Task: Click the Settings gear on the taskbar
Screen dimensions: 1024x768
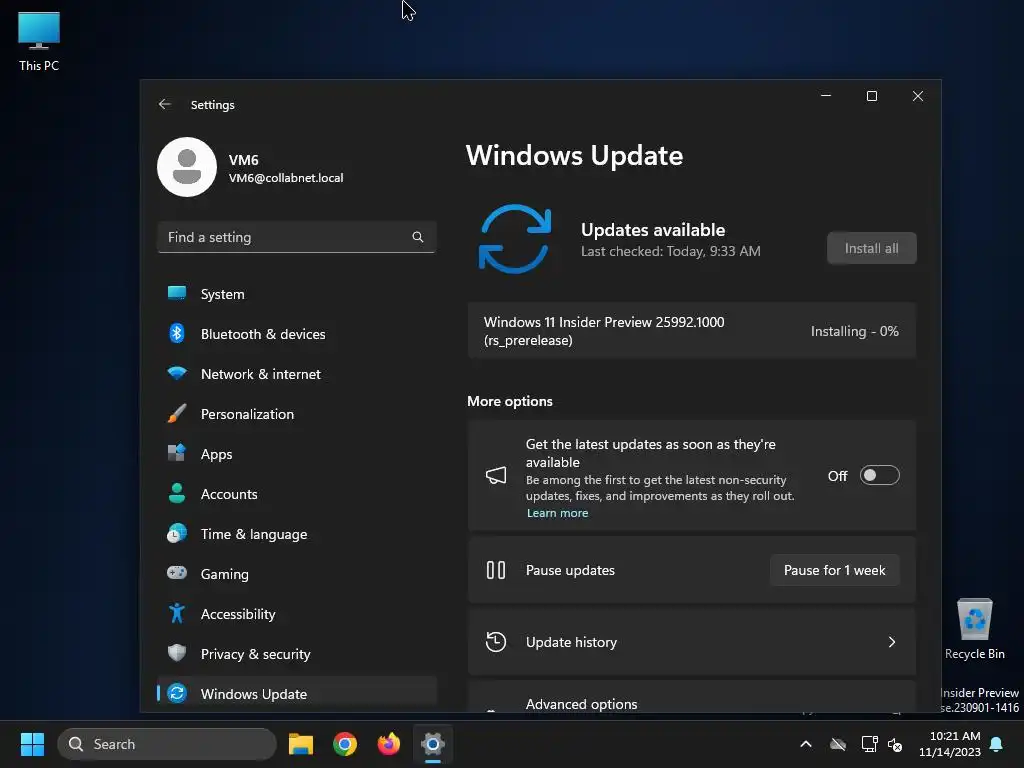Action: pos(432,744)
